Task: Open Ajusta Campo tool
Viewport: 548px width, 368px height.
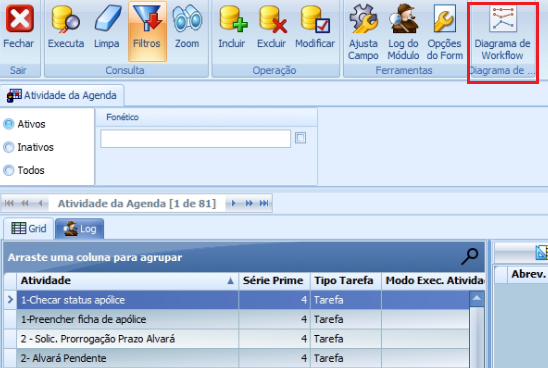Action: 363,32
